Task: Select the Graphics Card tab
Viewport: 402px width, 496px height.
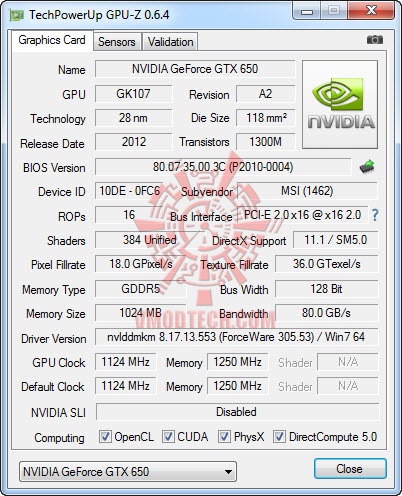Action: click(52, 40)
